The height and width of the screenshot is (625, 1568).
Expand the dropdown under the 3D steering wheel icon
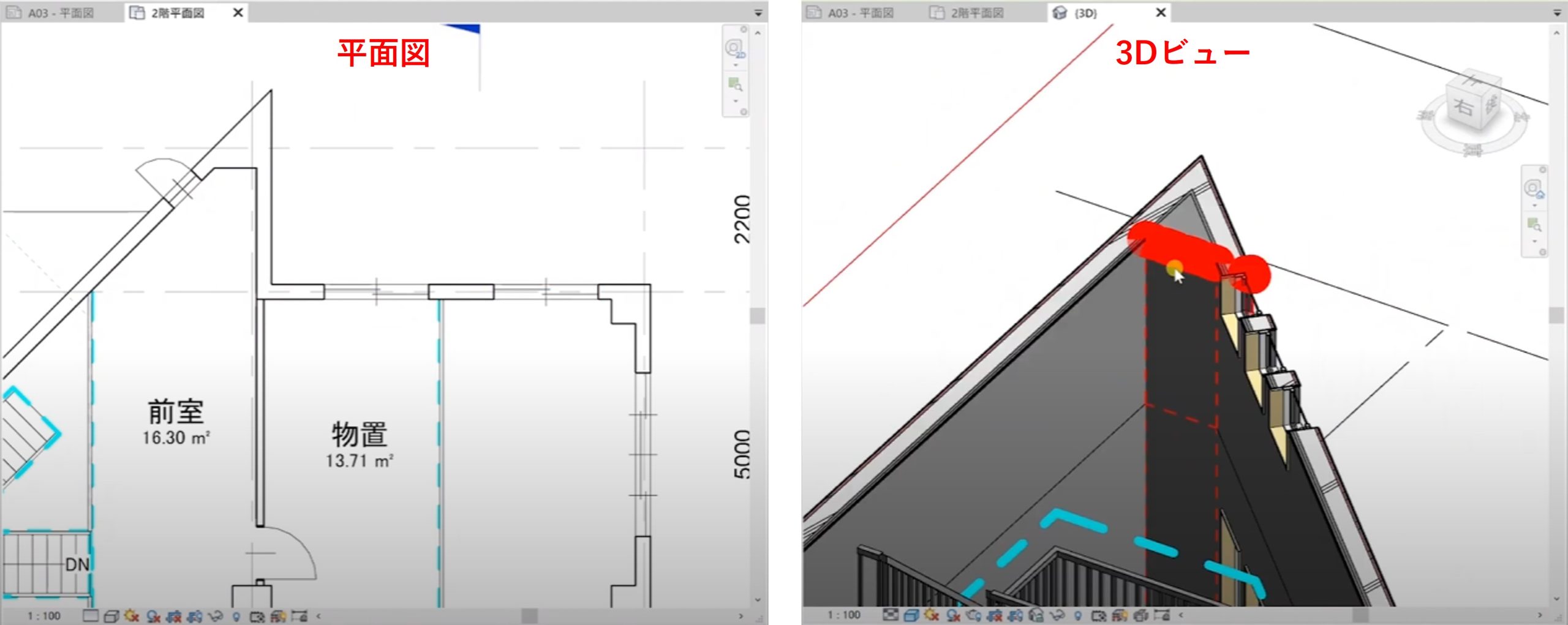pos(1534,206)
